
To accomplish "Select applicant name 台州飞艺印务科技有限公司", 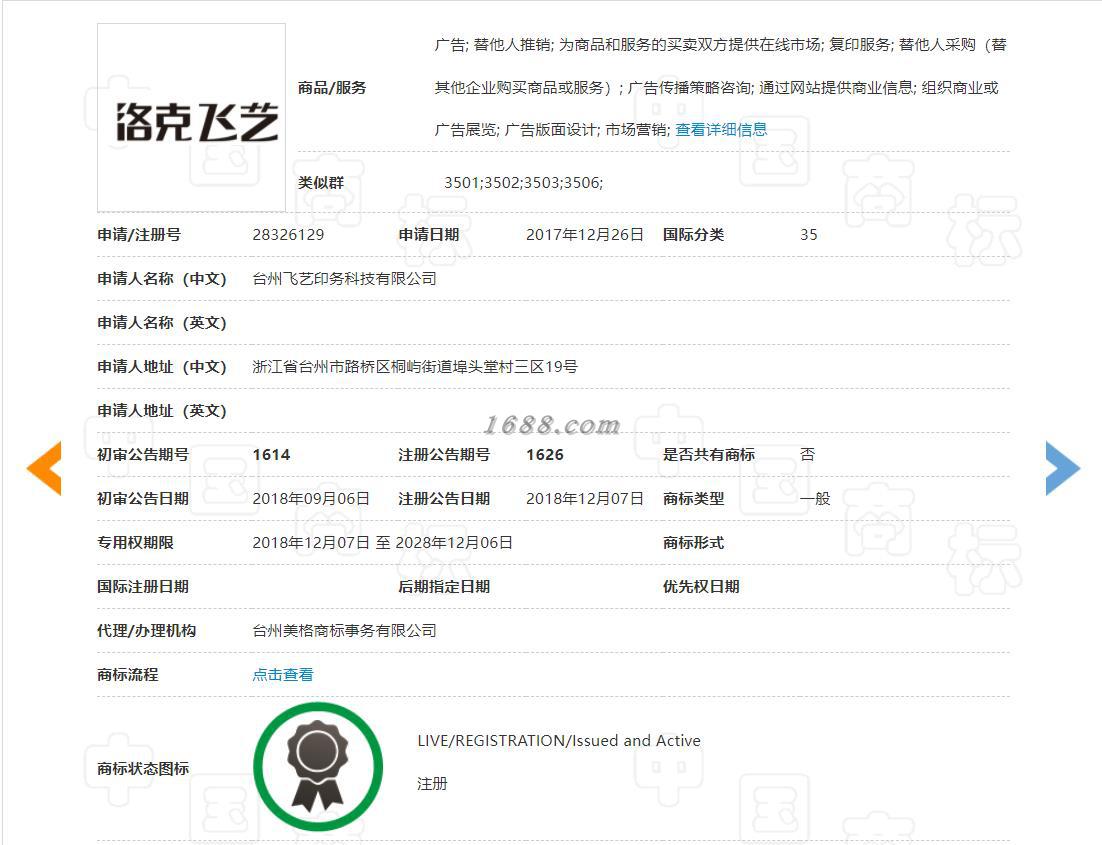I will click(x=344, y=279).
